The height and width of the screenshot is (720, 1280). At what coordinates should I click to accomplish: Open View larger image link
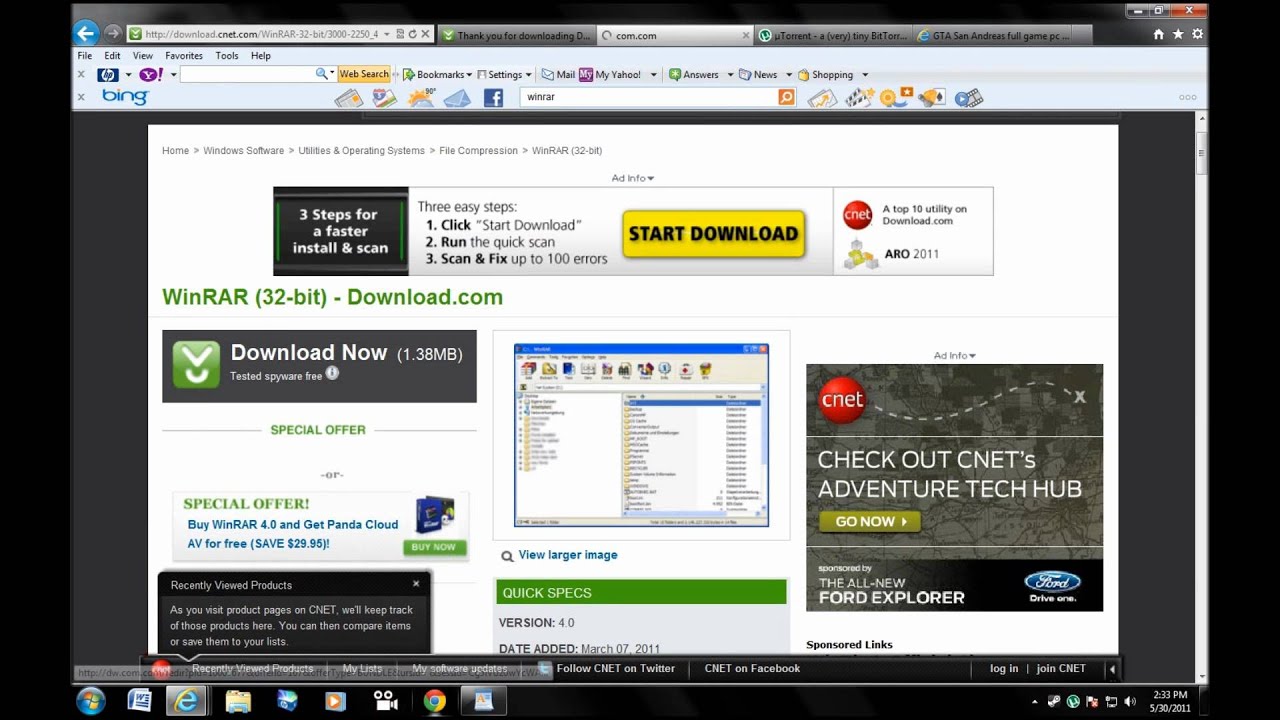(x=568, y=555)
